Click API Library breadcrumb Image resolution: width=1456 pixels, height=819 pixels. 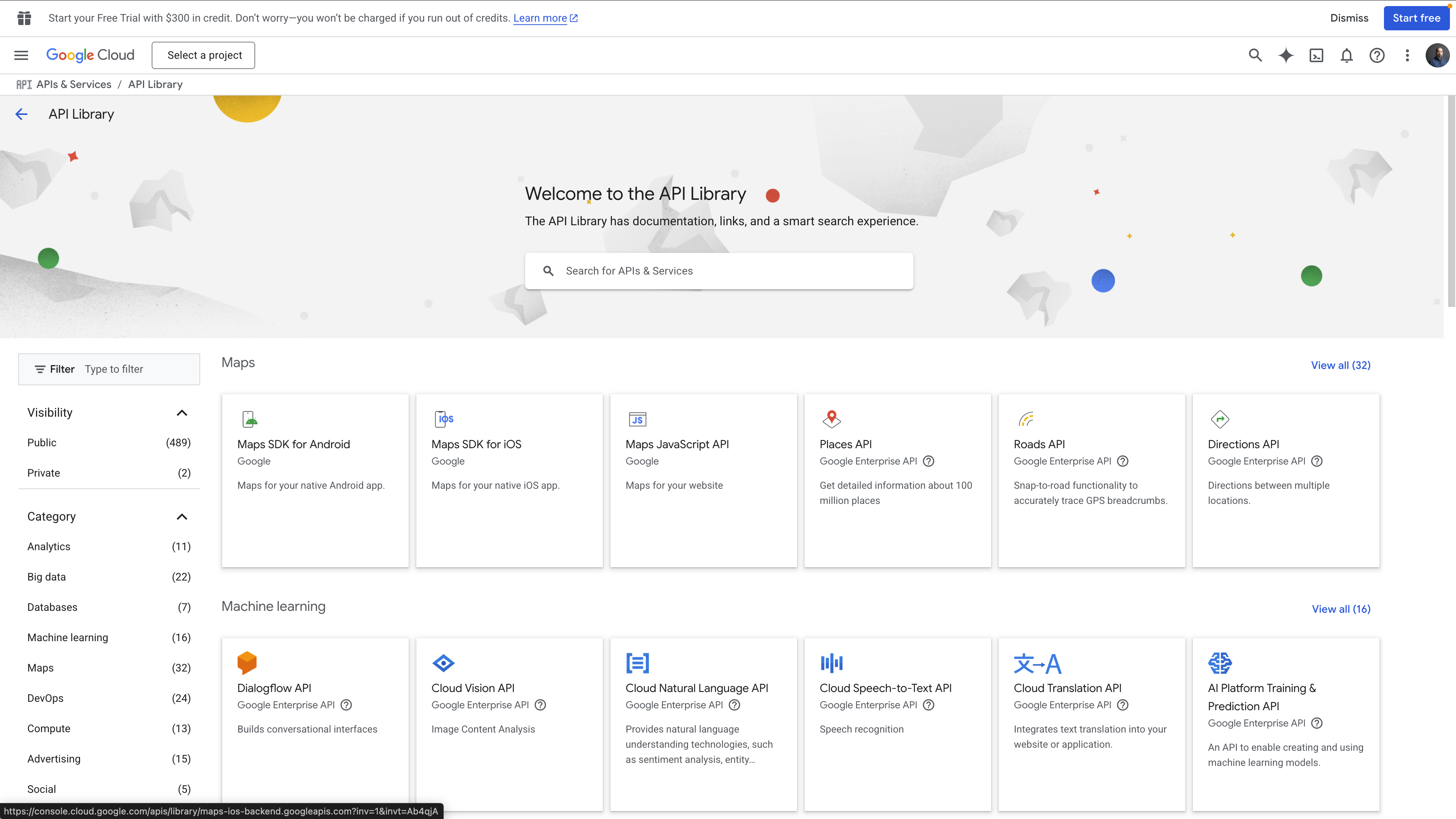click(x=155, y=84)
